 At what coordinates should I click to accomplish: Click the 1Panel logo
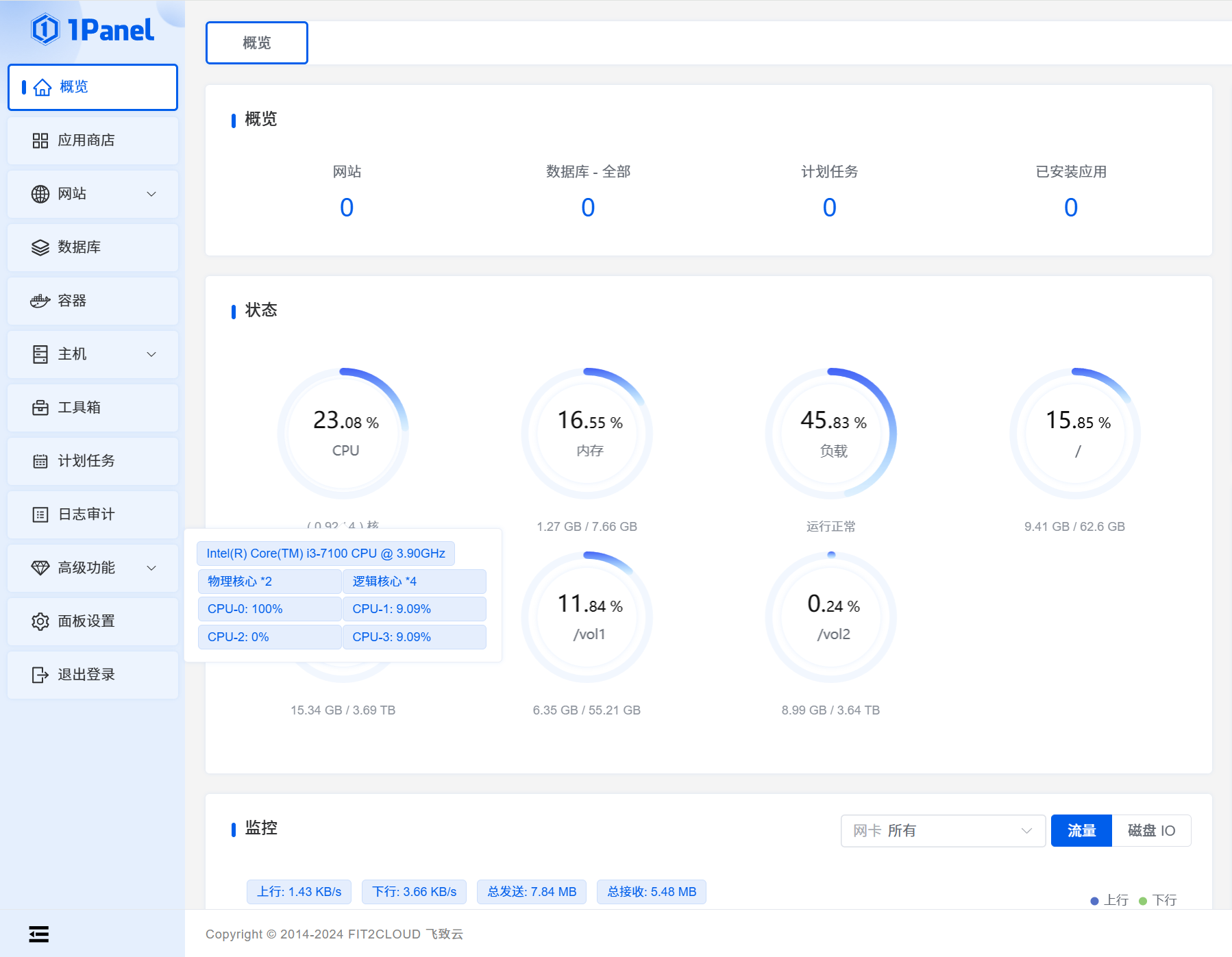pyautogui.click(x=93, y=29)
